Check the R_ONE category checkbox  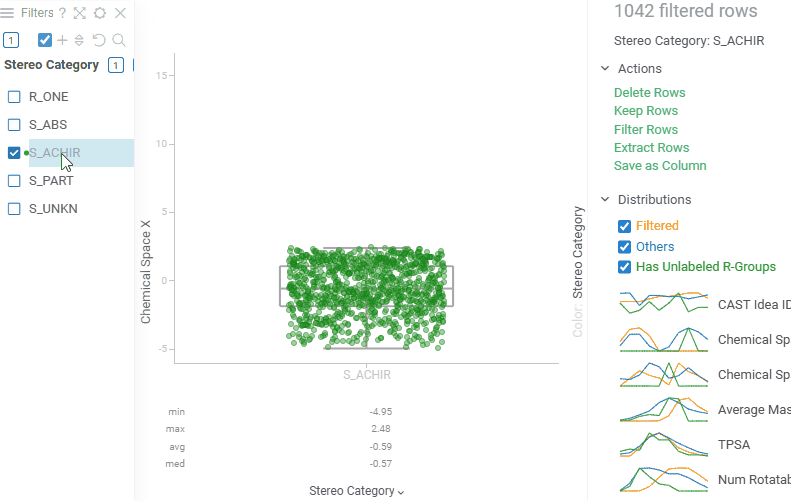pyautogui.click(x=14, y=97)
